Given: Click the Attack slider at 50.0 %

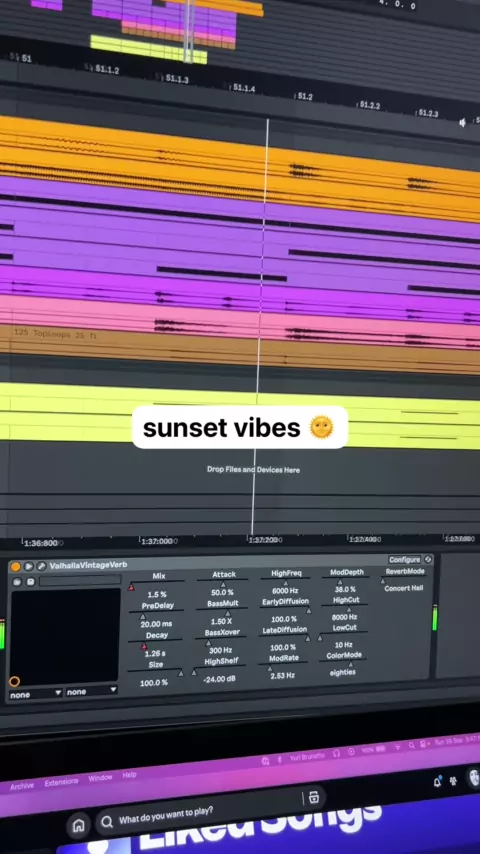Looking at the screenshot, I should click(x=223, y=583).
